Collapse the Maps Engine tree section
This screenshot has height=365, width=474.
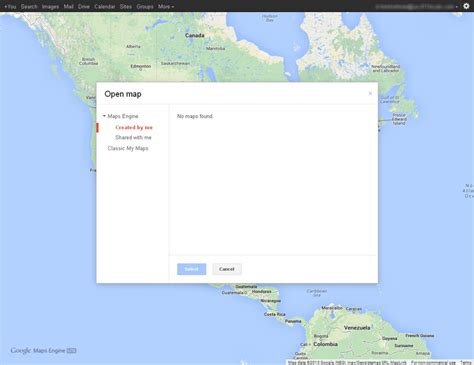(104, 116)
